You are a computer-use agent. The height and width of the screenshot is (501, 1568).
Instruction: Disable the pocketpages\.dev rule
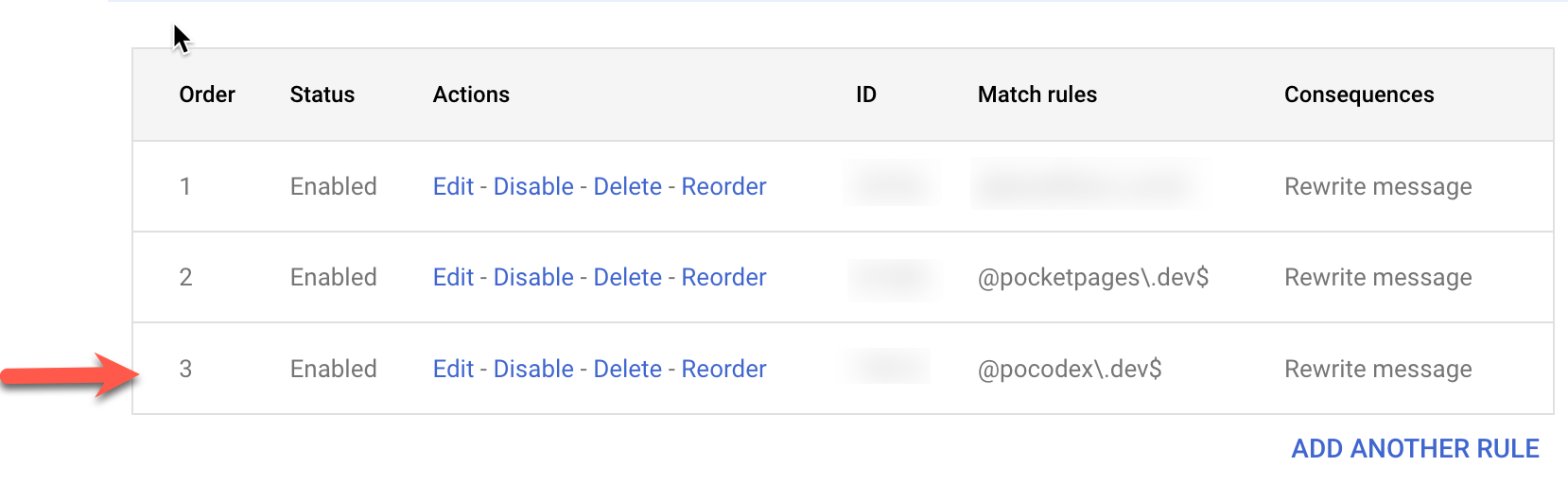pos(533,277)
